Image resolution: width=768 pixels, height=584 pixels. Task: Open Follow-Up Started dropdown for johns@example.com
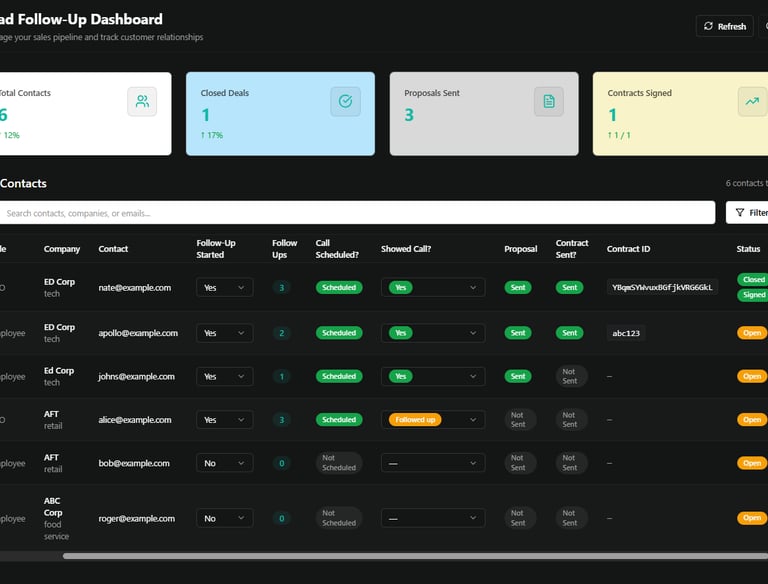pos(225,376)
